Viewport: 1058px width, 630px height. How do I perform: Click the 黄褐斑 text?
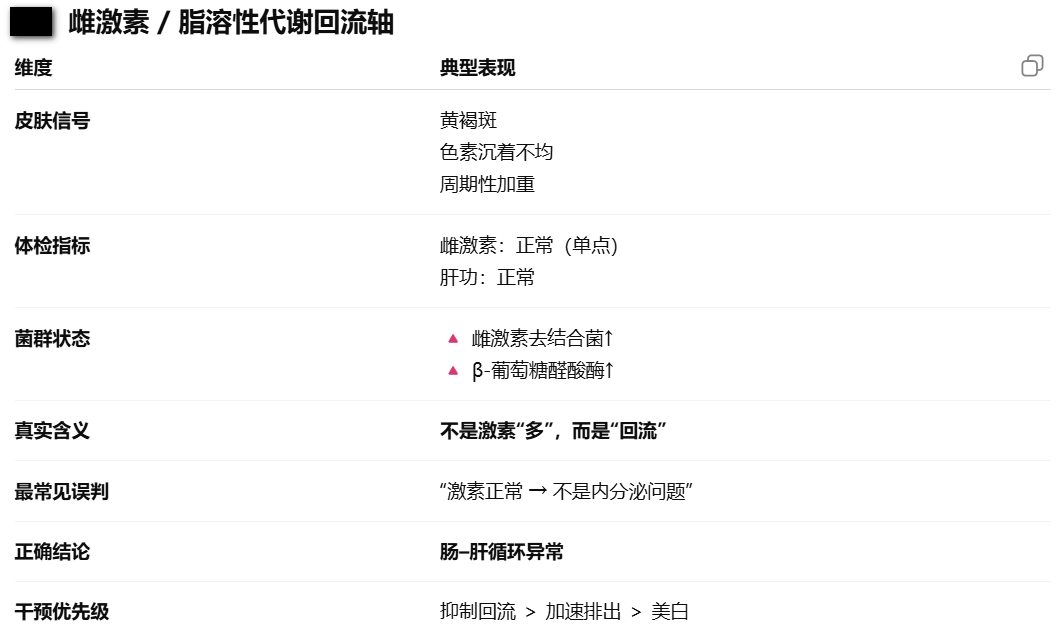pyautogui.click(x=468, y=121)
